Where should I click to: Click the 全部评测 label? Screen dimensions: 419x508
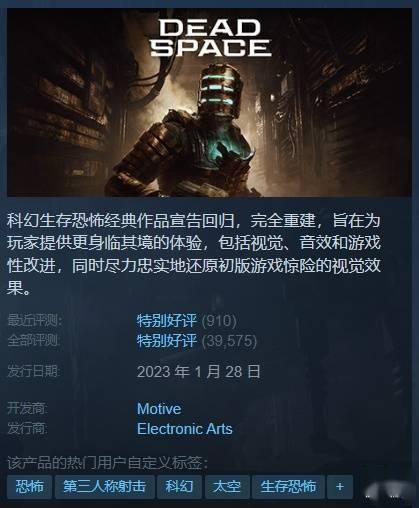[34, 341]
